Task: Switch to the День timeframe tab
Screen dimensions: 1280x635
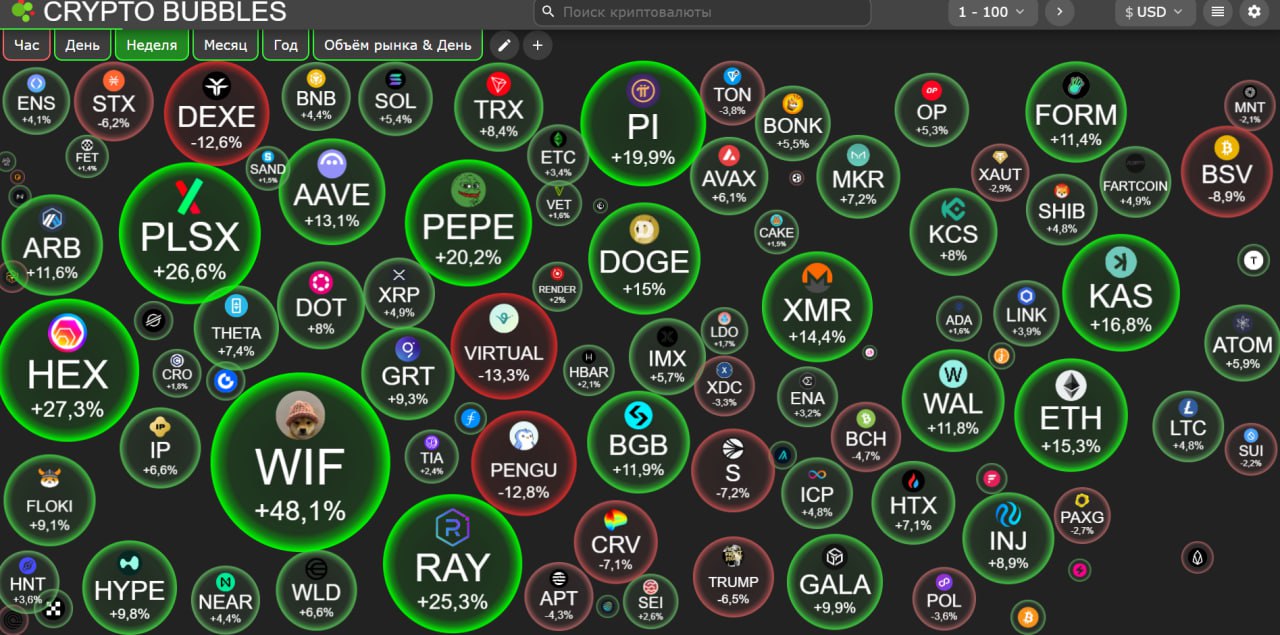Action: click(83, 45)
